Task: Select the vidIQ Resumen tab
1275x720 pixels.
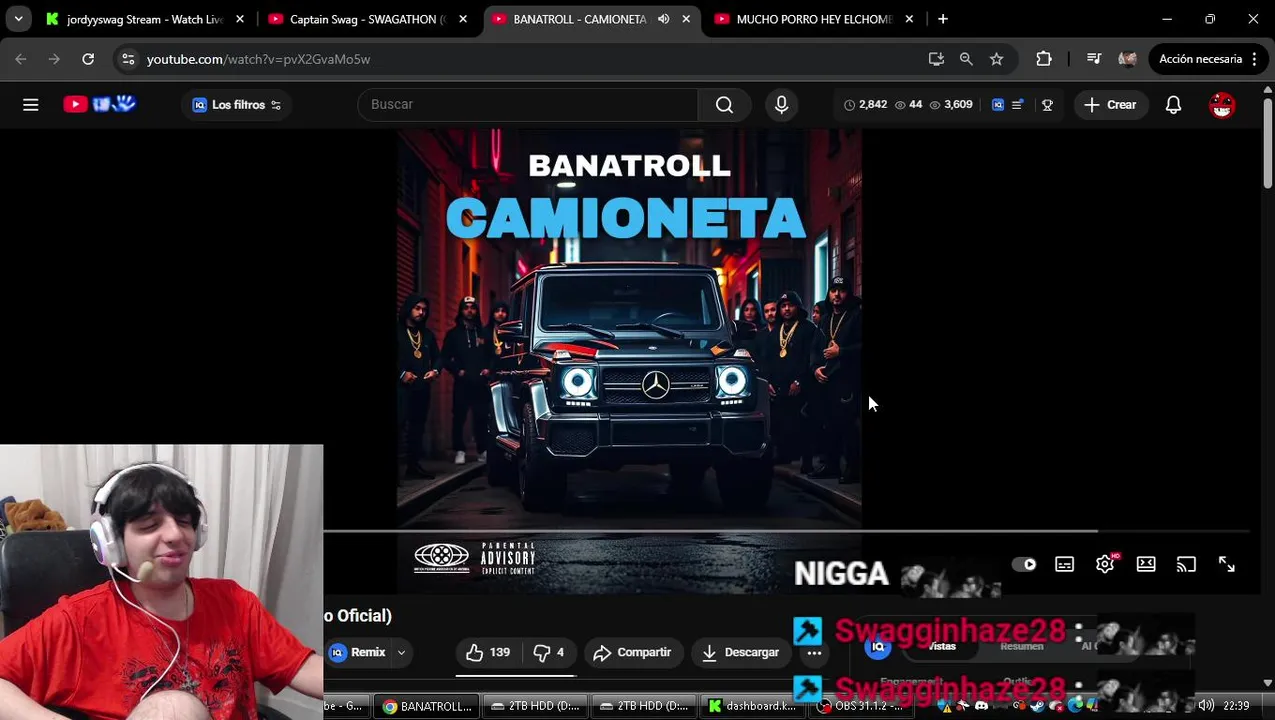Action: (x=1021, y=646)
